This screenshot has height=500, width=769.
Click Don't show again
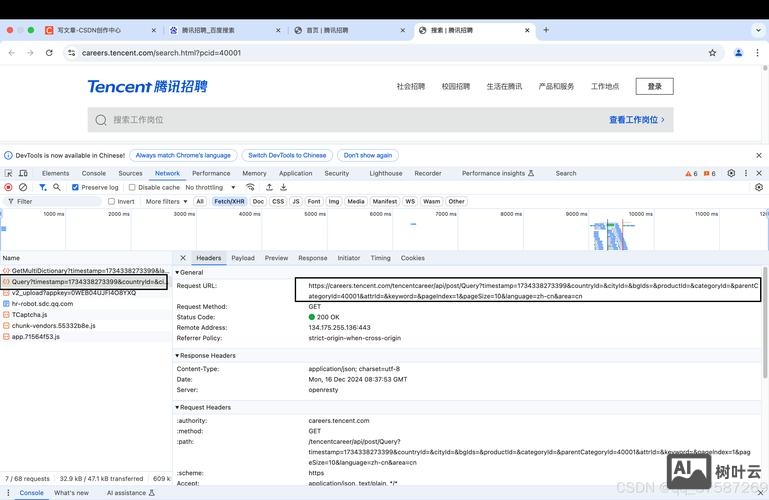click(x=368, y=155)
